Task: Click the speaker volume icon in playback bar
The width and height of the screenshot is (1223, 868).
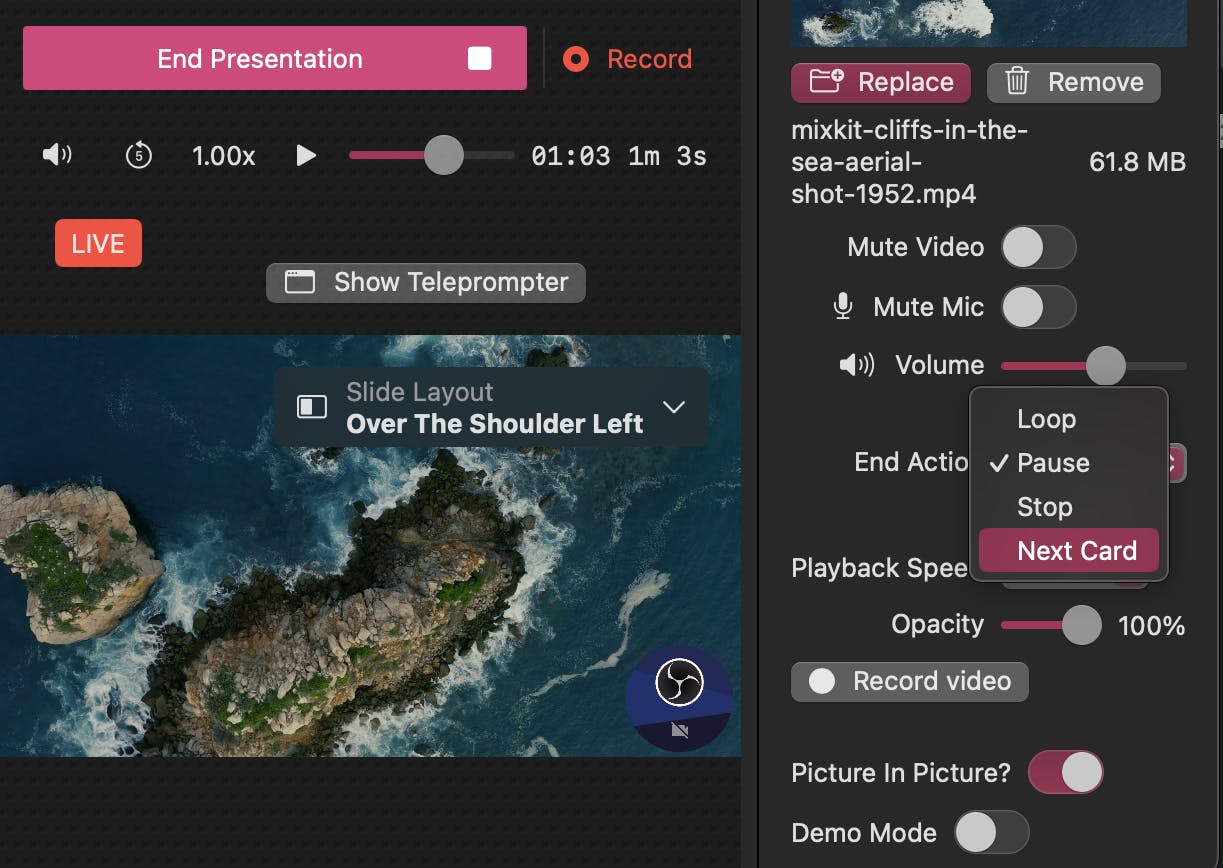Action: coord(57,155)
